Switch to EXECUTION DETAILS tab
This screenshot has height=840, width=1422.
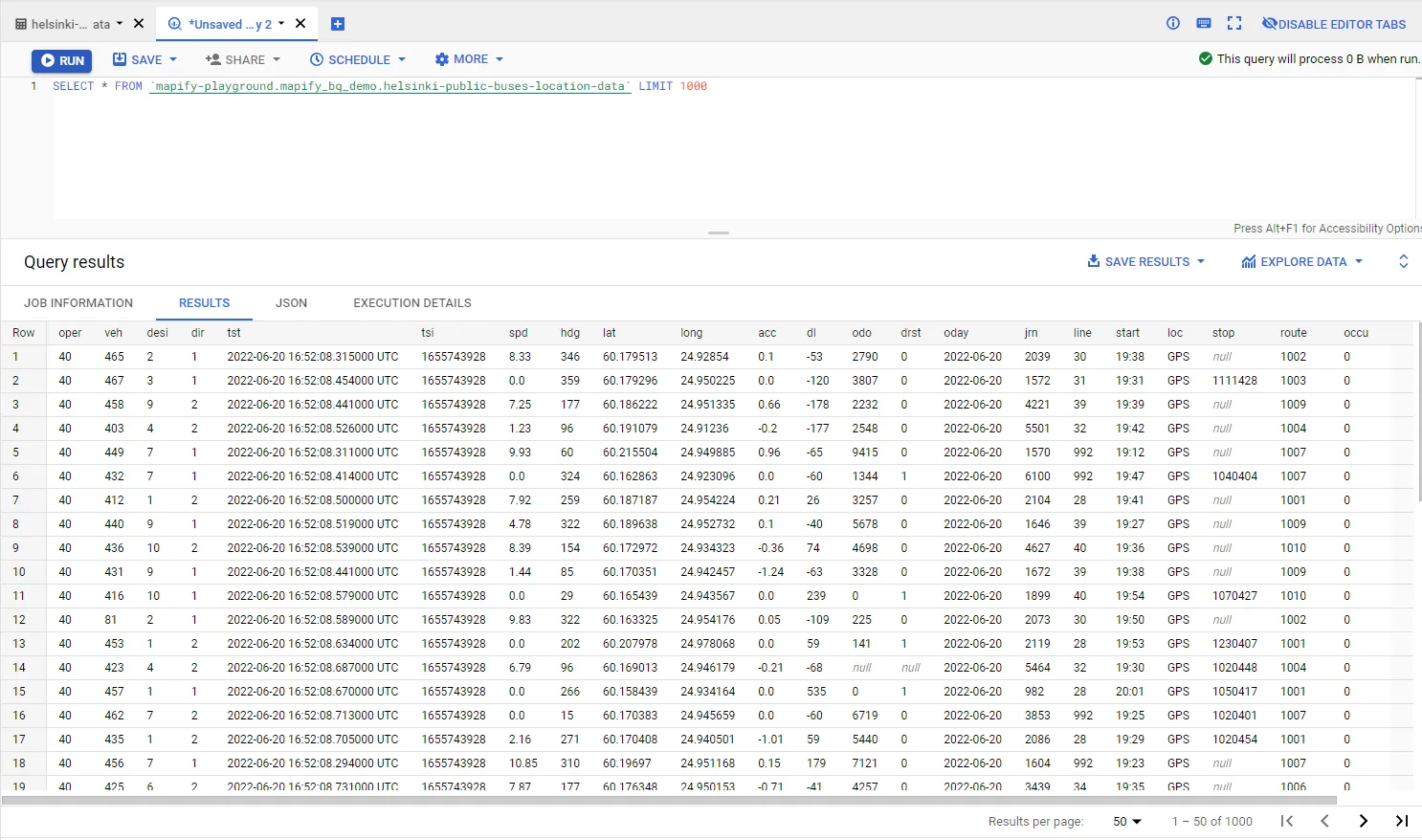(412, 303)
